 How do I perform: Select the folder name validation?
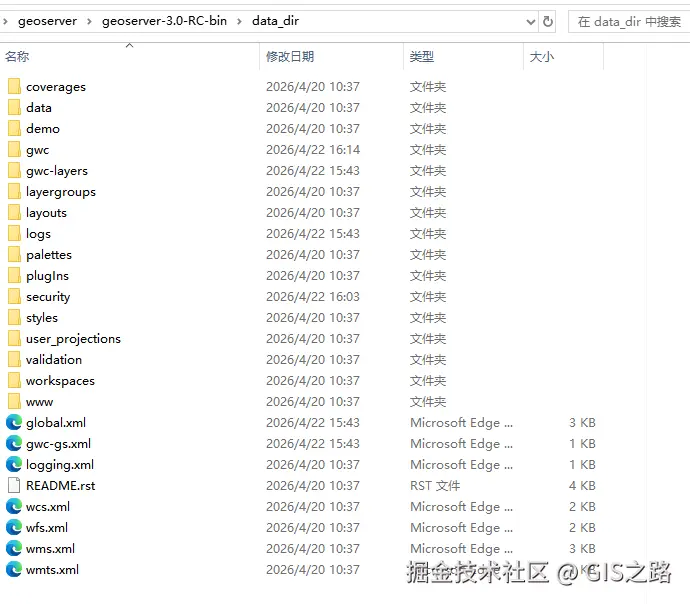pyautogui.click(x=54, y=359)
